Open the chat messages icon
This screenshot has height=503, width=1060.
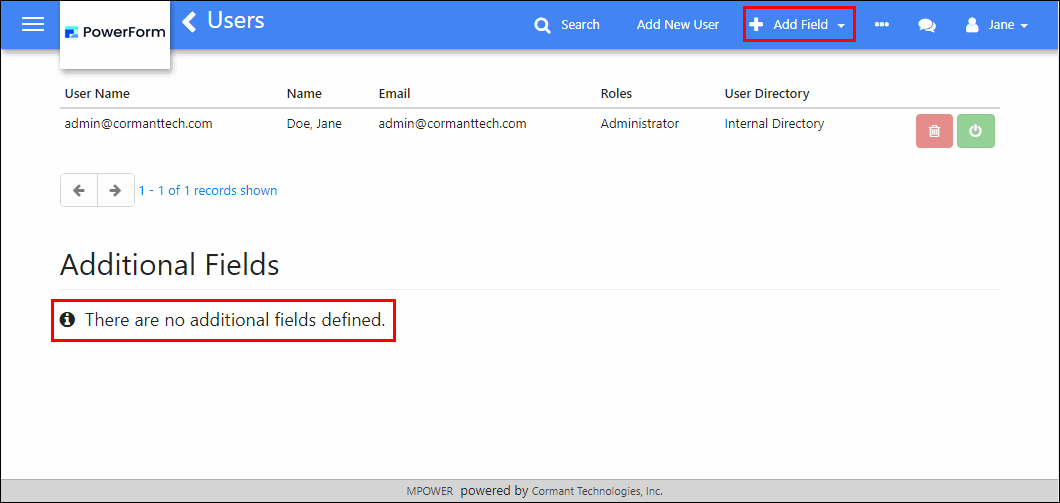tap(927, 25)
